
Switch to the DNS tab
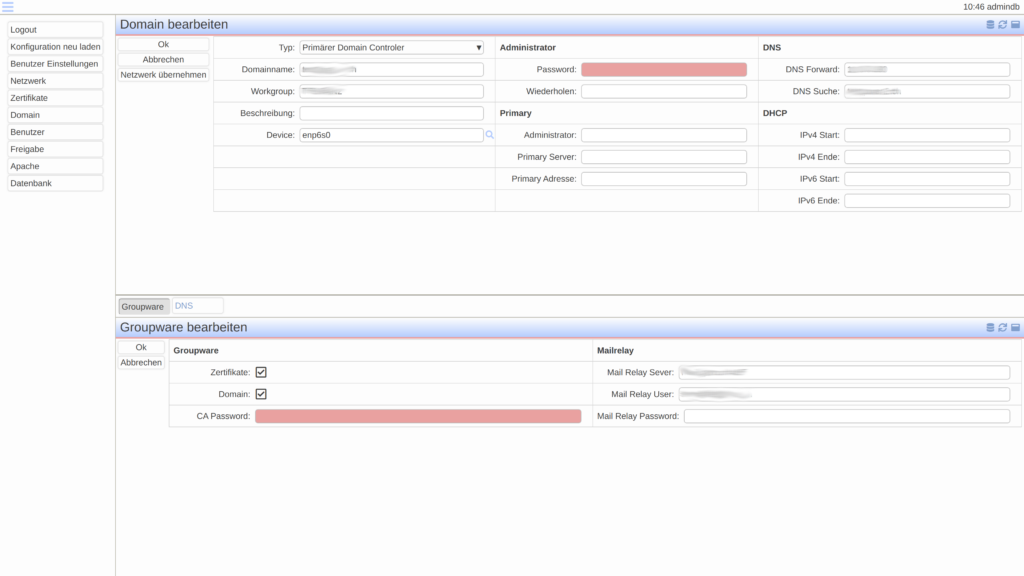197,306
